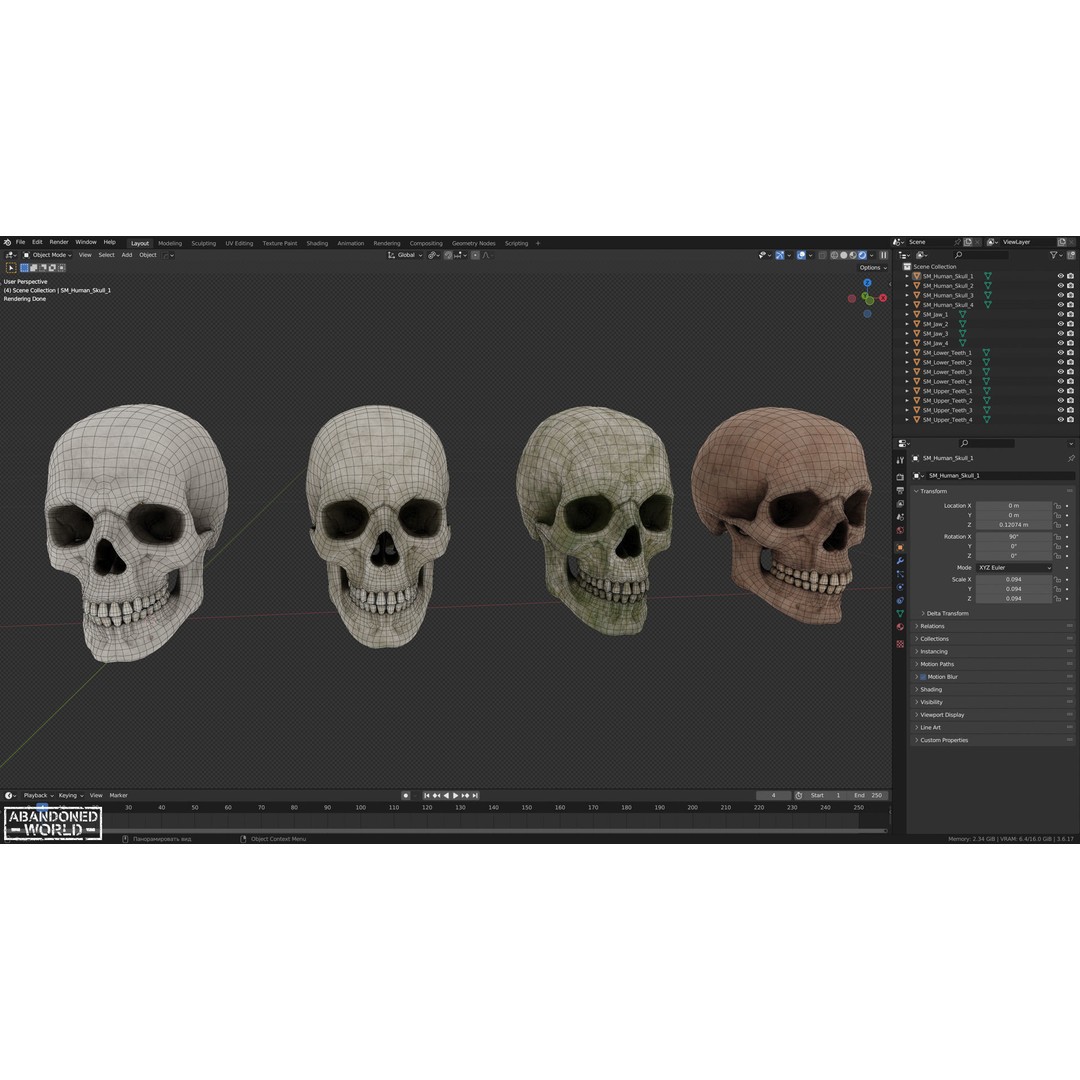The height and width of the screenshot is (1080, 1080).
Task: Hide SM_Jaw_3 with its eye icon
Action: 1061,333
